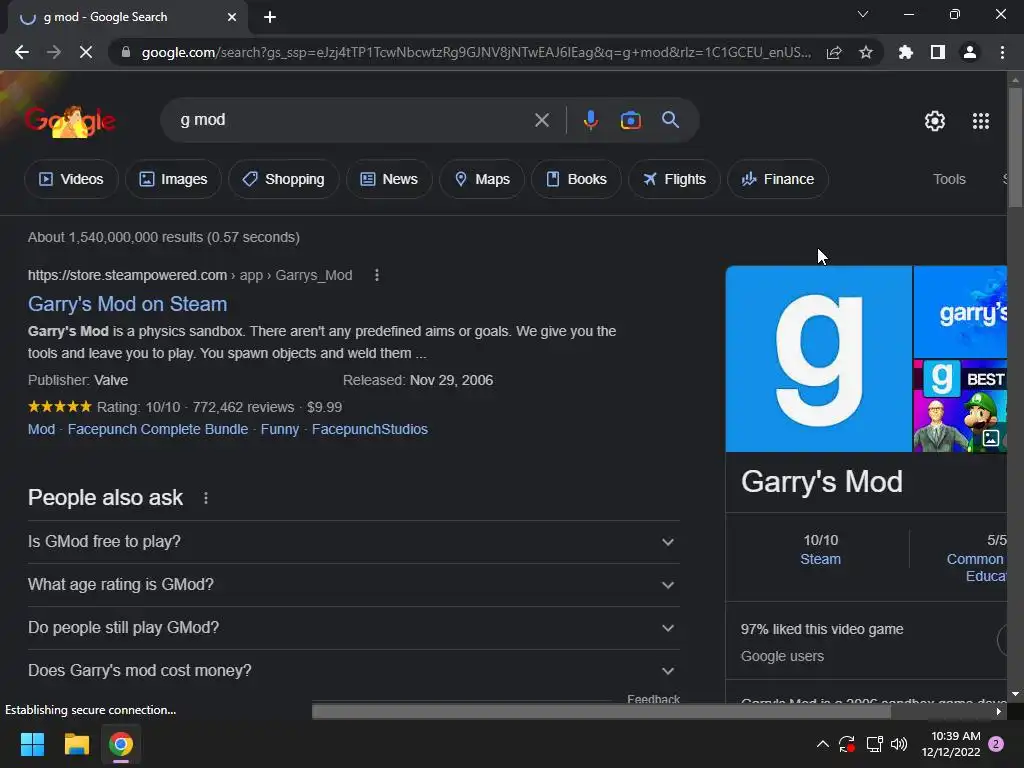This screenshot has width=1024, height=768.
Task: View site security lock information
Action: tap(126, 52)
